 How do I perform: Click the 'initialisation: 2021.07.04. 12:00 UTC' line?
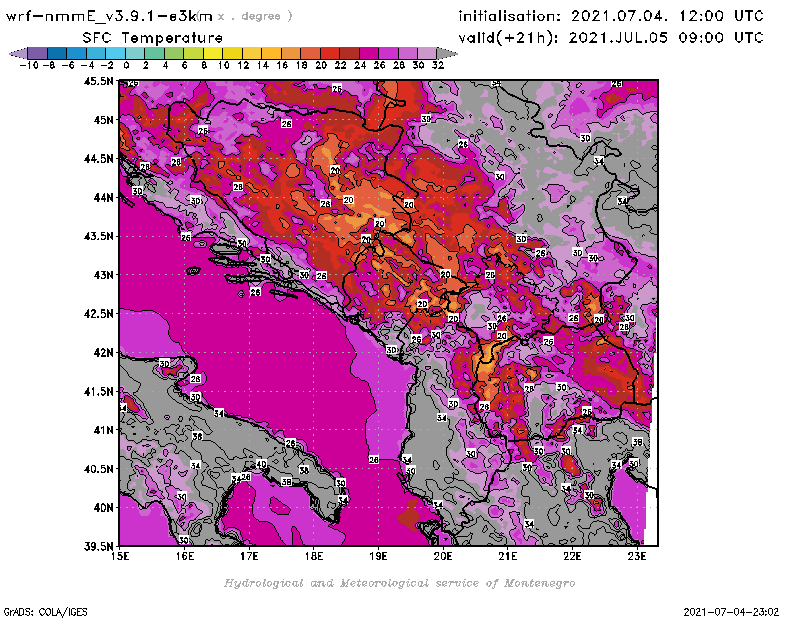(x=611, y=16)
